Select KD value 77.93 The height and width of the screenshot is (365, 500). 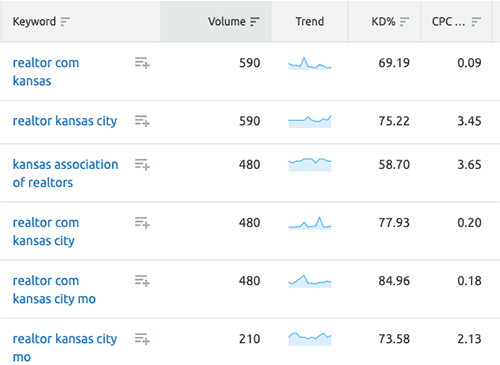[x=394, y=223]
